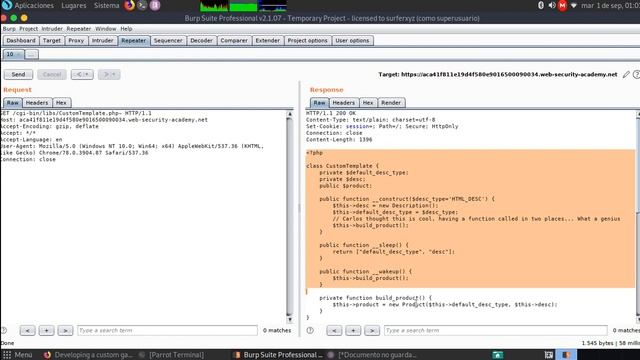Open history dropdown on the forward button
Viewport: 640px width, 360px height.
(114, 74)
